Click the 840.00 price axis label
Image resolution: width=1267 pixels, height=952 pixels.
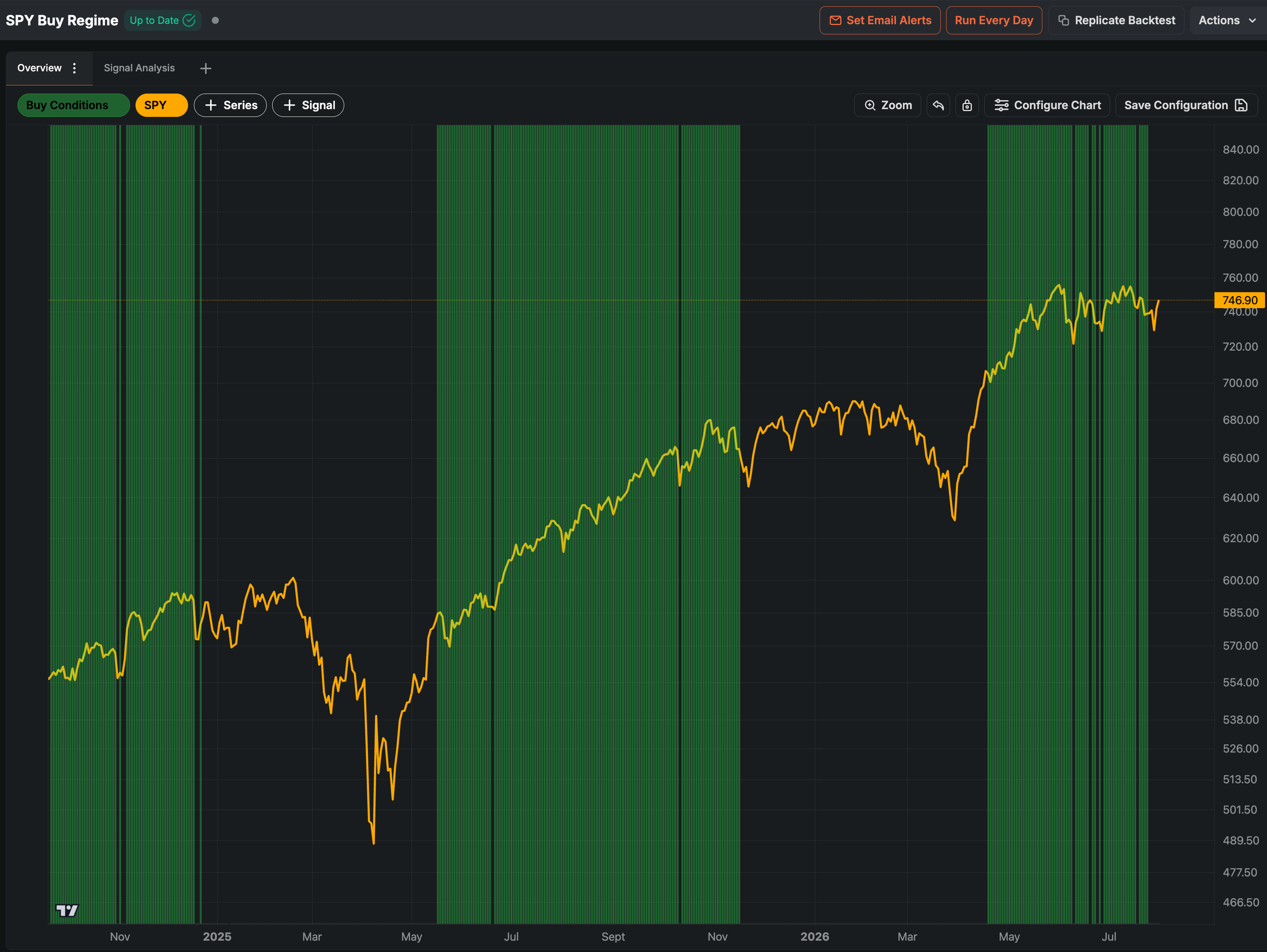(1241, 150)
